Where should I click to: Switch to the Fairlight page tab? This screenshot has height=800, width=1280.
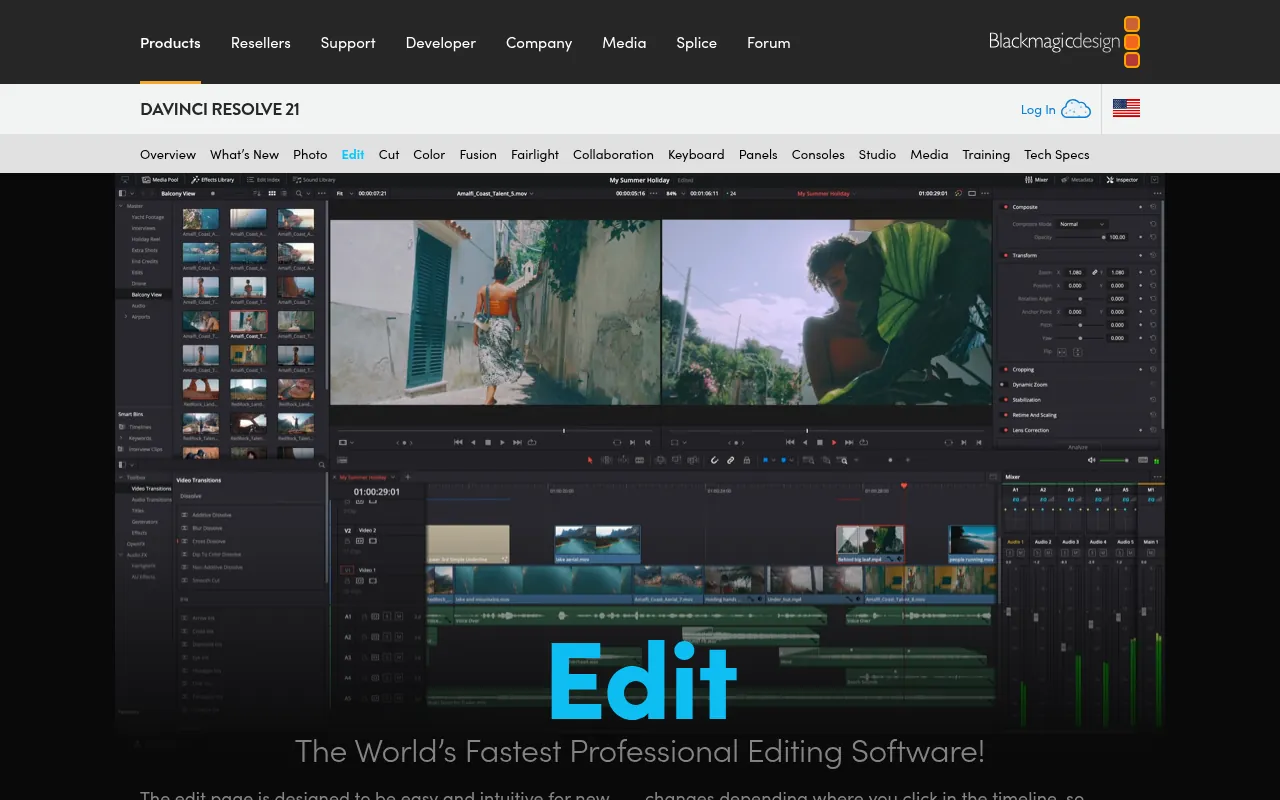(x=535, y=154)
